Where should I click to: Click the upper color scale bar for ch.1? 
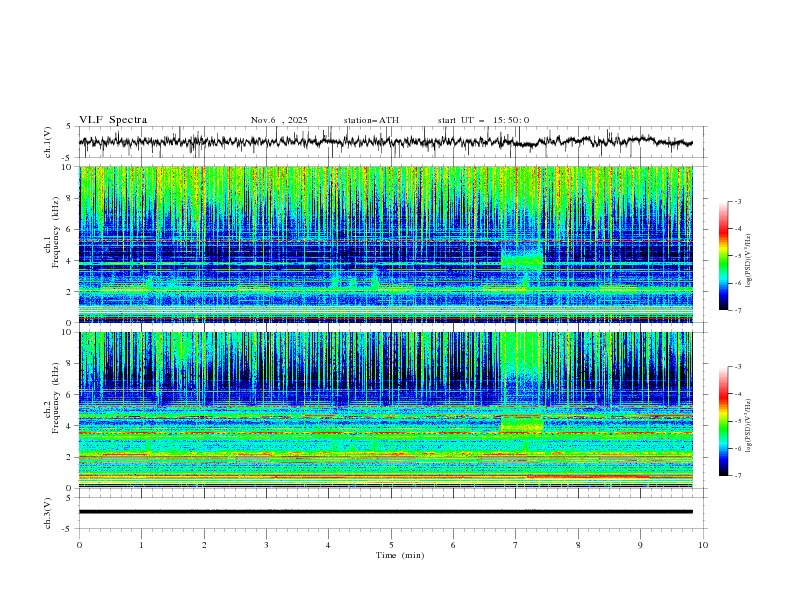(x=723, y=255)
